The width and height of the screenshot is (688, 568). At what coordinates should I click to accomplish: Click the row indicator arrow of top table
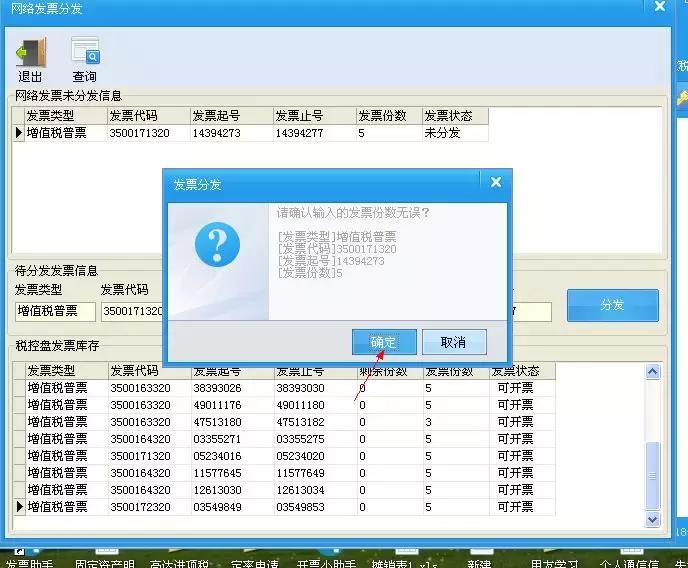click(18, 133)
